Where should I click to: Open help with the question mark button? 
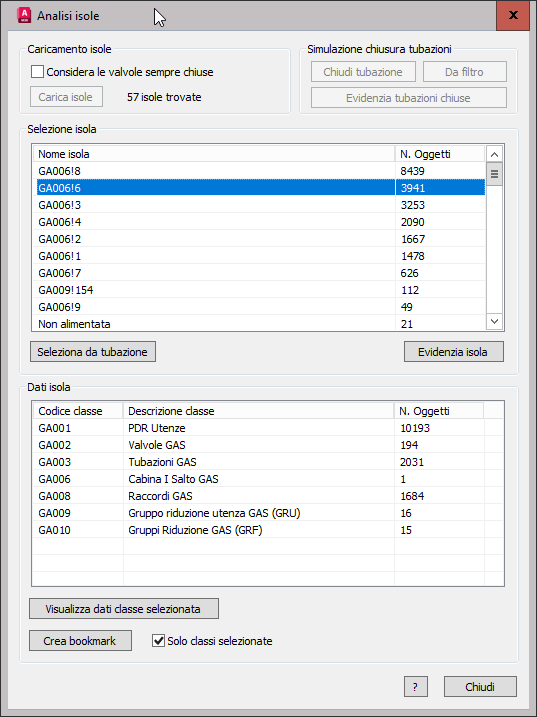pyautogui.click(x=416, y=687)
